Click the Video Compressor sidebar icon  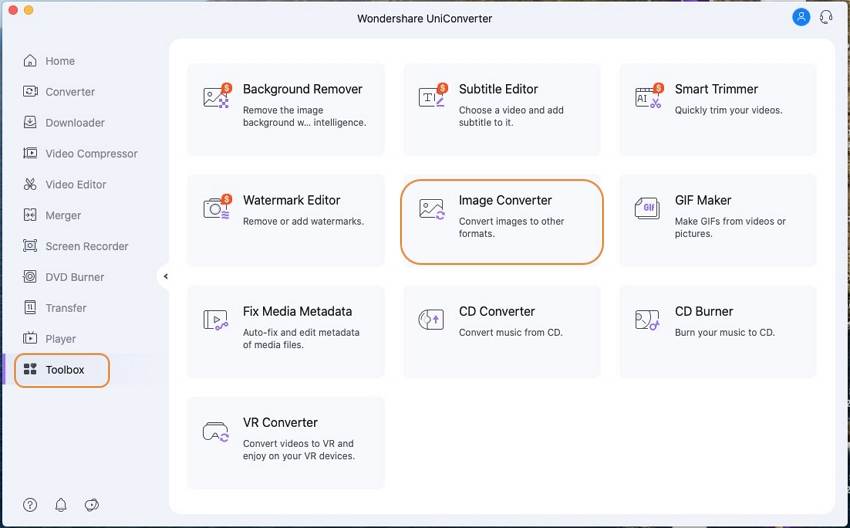(x=30, y=153)
